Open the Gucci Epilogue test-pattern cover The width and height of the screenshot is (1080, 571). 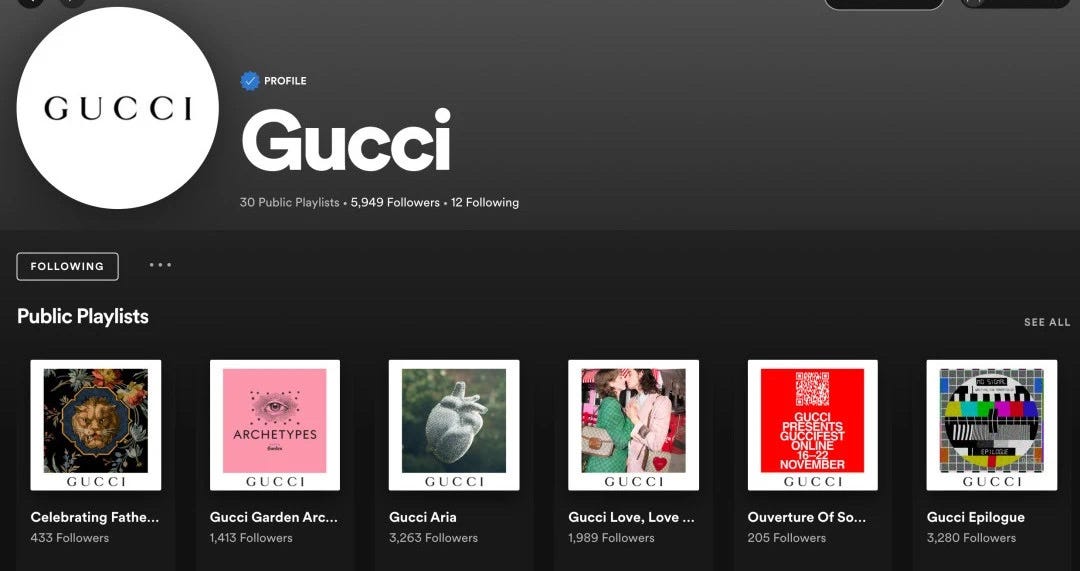(992, 425)
